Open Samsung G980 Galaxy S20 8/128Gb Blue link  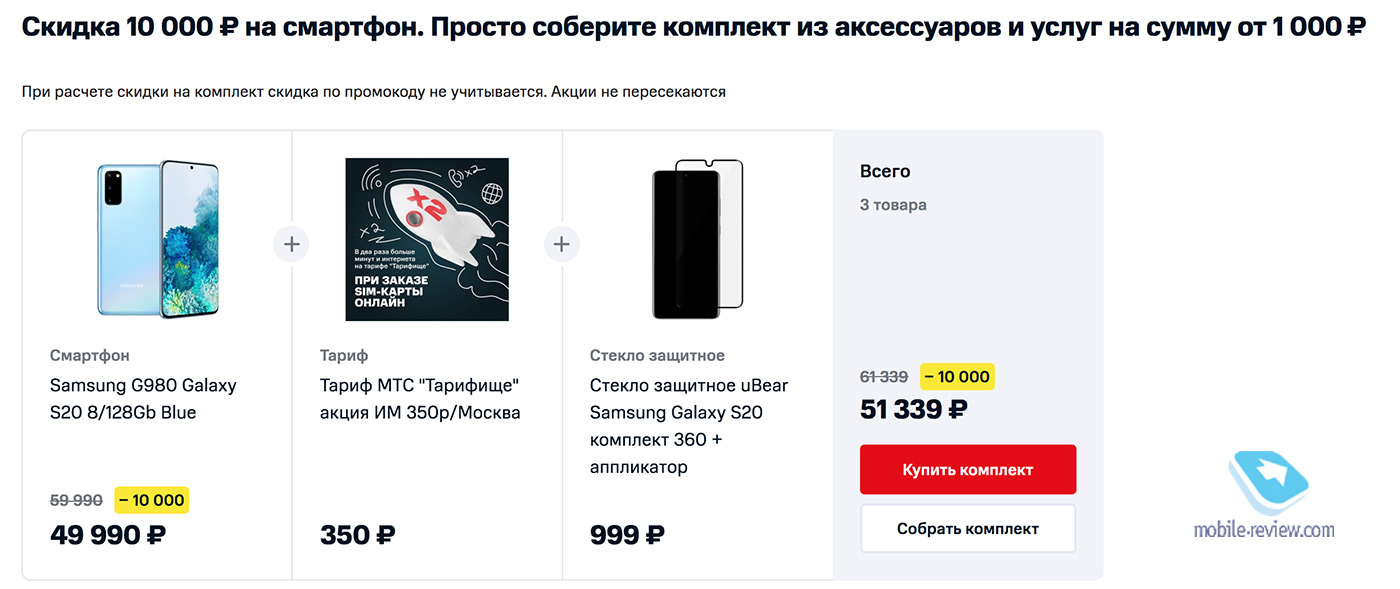click(x=143, y=398)
